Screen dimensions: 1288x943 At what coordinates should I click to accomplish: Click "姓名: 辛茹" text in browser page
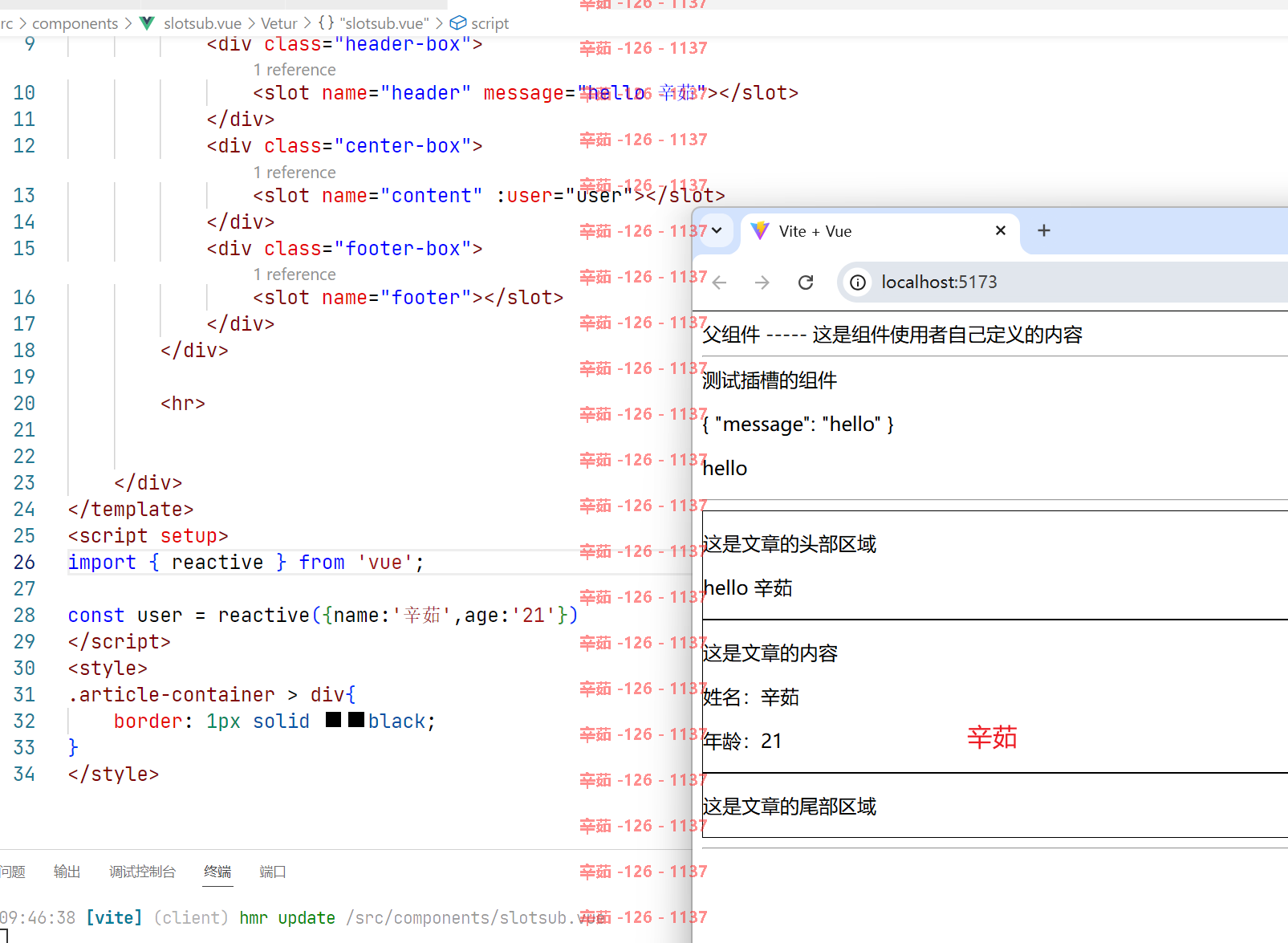click(x=751, y=697)
